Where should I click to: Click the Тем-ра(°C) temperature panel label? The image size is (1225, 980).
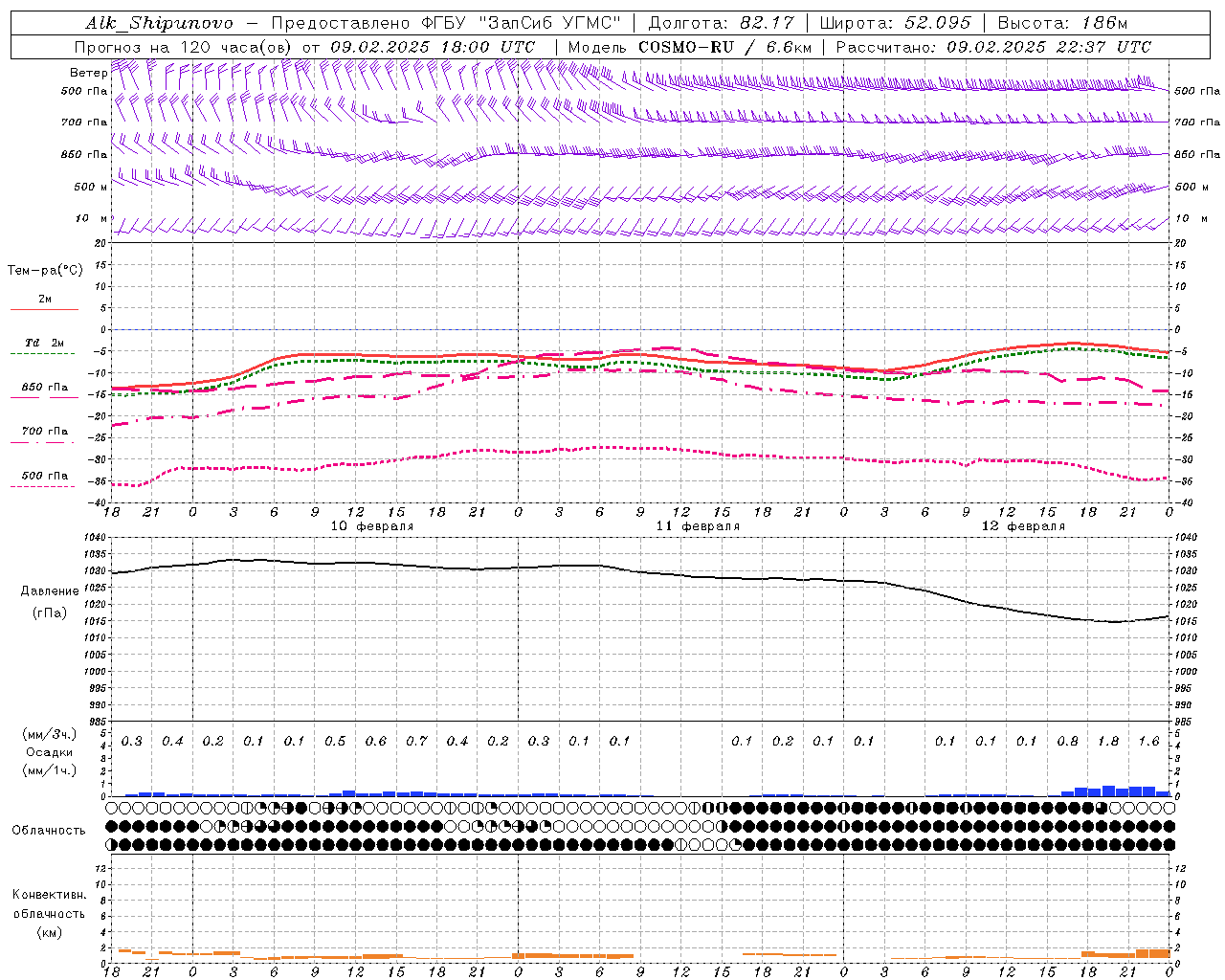45,271
